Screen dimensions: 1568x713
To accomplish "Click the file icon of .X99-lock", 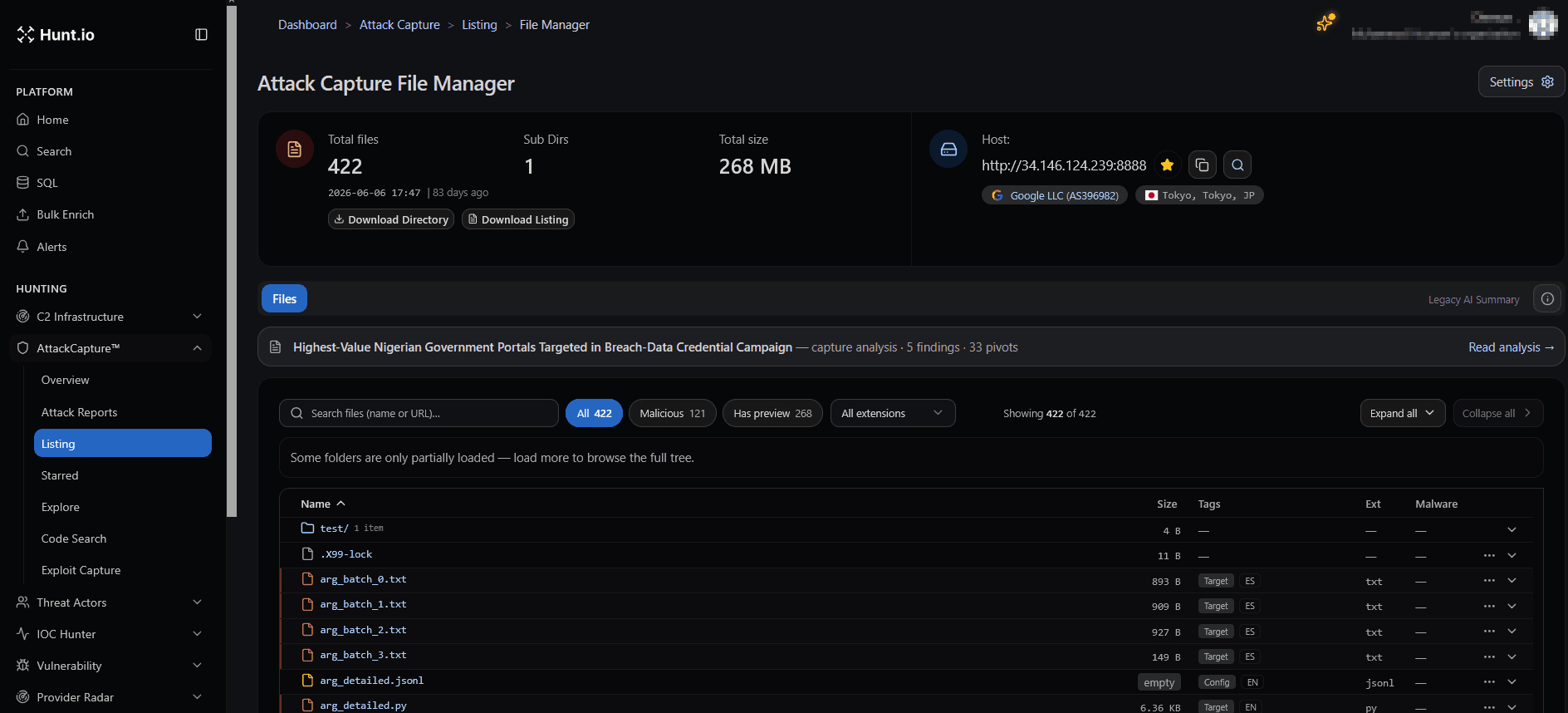I will pyautogui.click(x=307, y=553).
